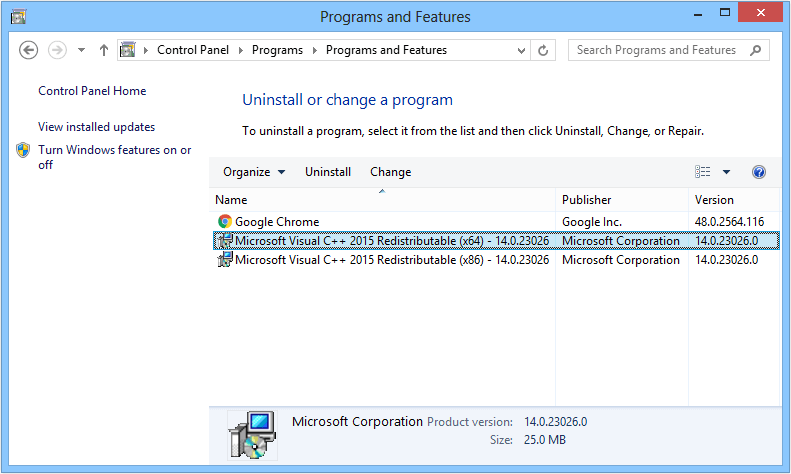Viewport: 791px width, 474px height.
Task: Go up one level with up arrow
Action: (x=104, y=50)
